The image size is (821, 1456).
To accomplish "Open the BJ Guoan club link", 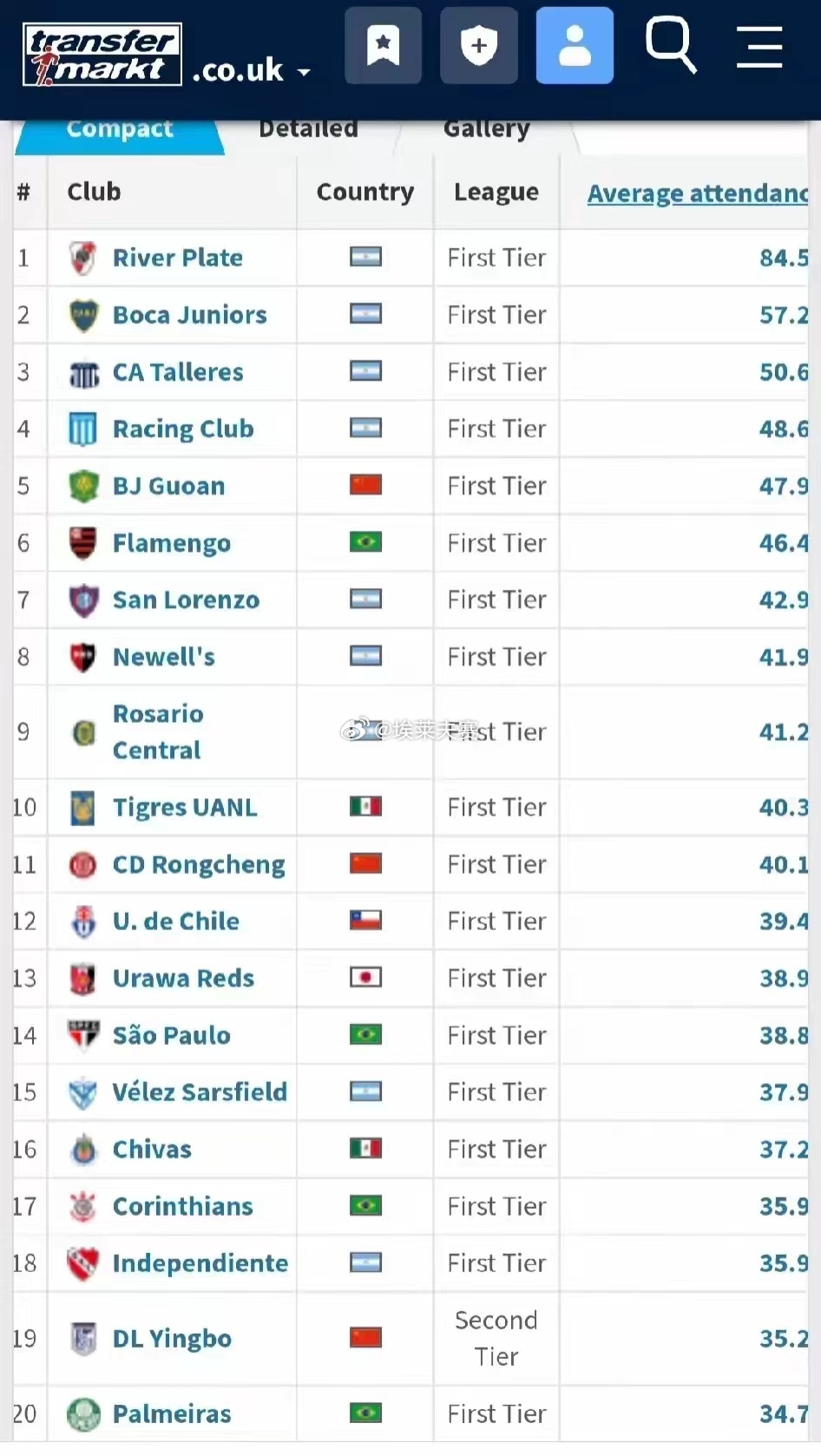I will (168, 486).
